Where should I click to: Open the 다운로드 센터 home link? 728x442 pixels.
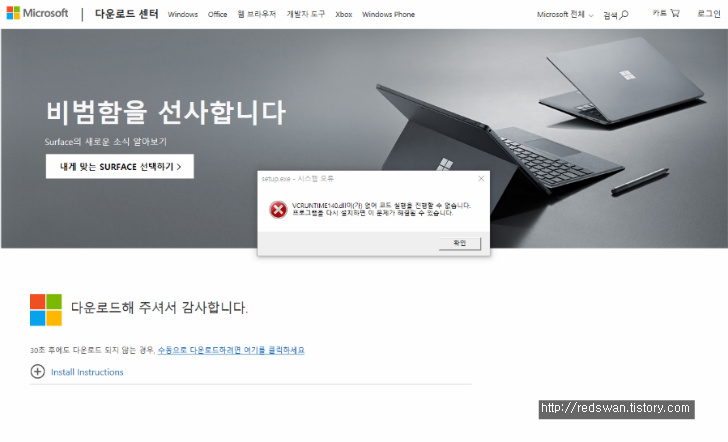pos(126,14)
